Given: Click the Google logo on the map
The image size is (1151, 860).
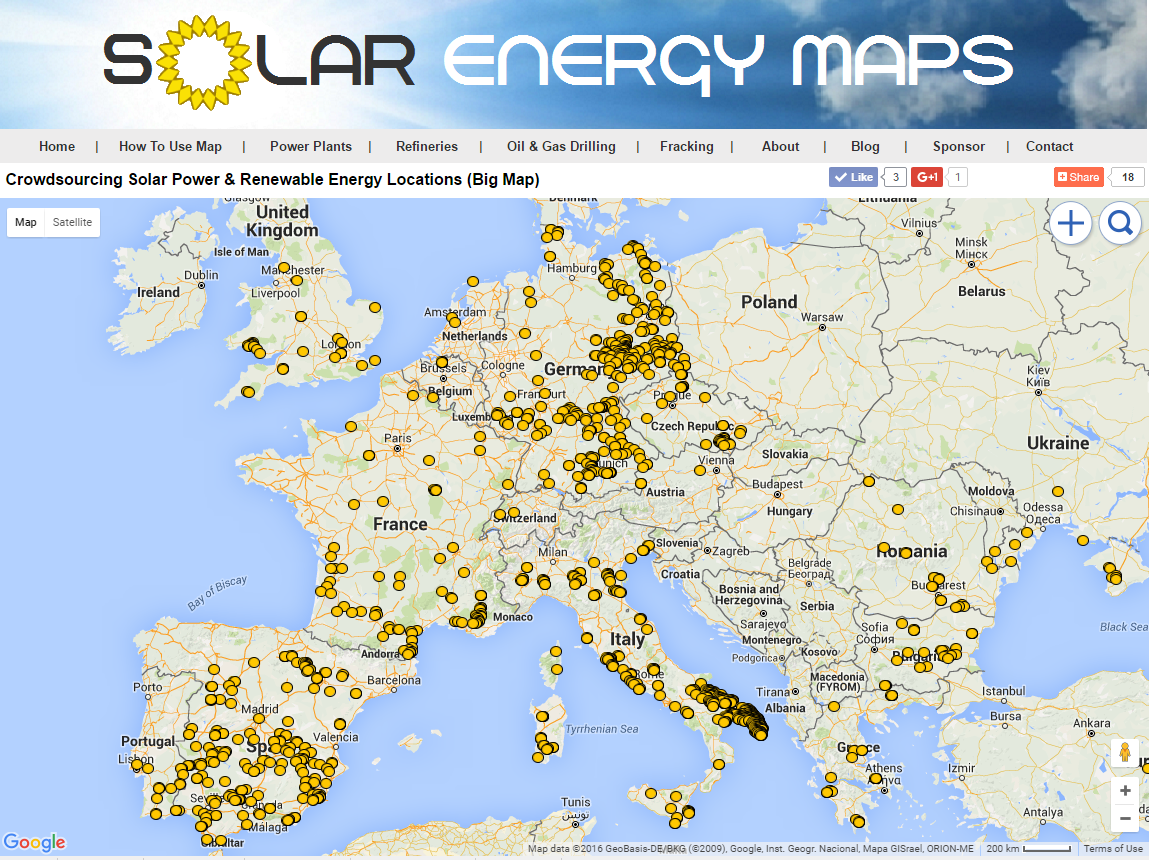Looking at the screenshot, I should [x=35, y=842].
